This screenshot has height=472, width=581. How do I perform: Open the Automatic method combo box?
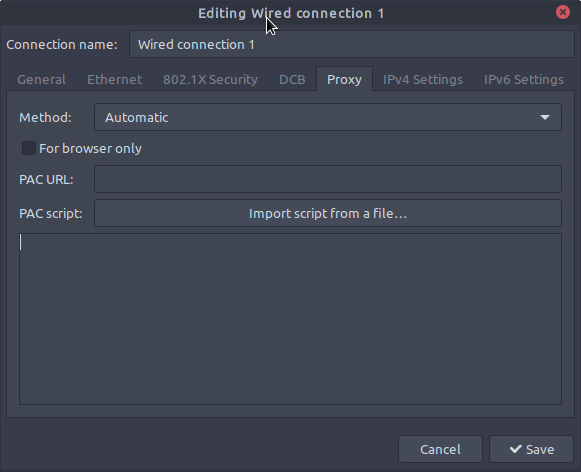(328, 117)
